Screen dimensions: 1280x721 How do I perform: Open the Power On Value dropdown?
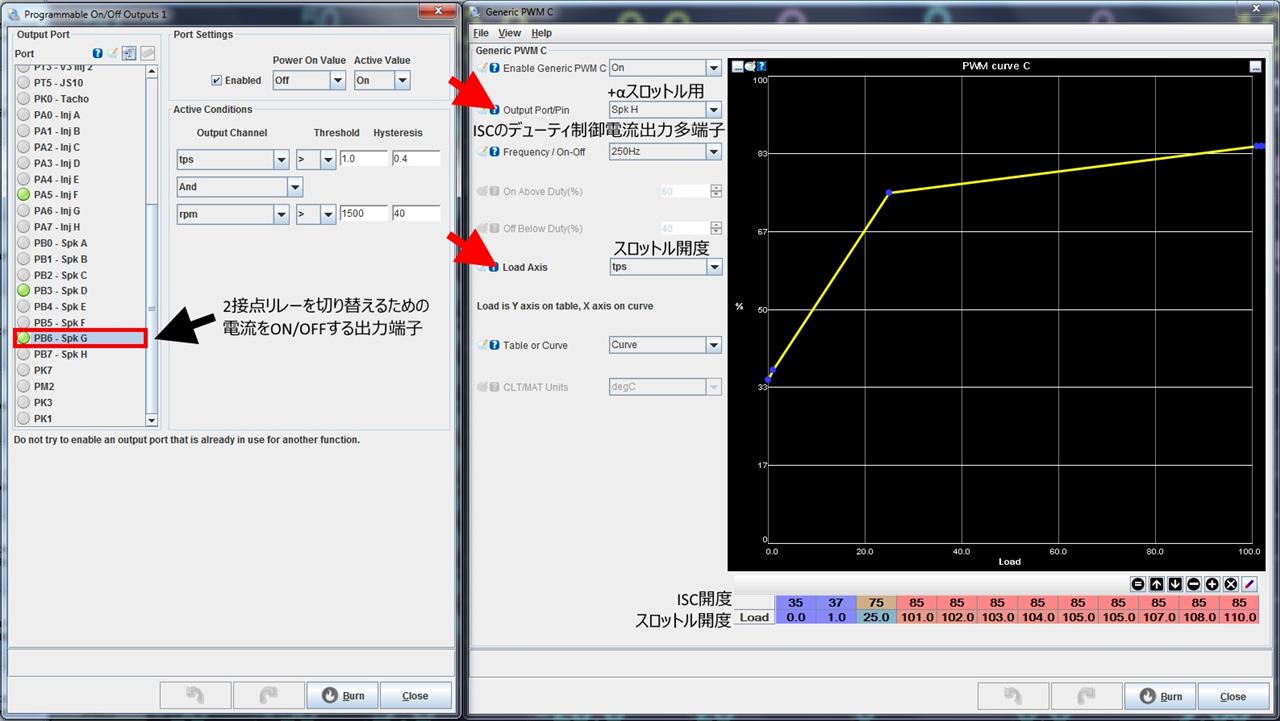pyautogui.click(x=309, y=80)
